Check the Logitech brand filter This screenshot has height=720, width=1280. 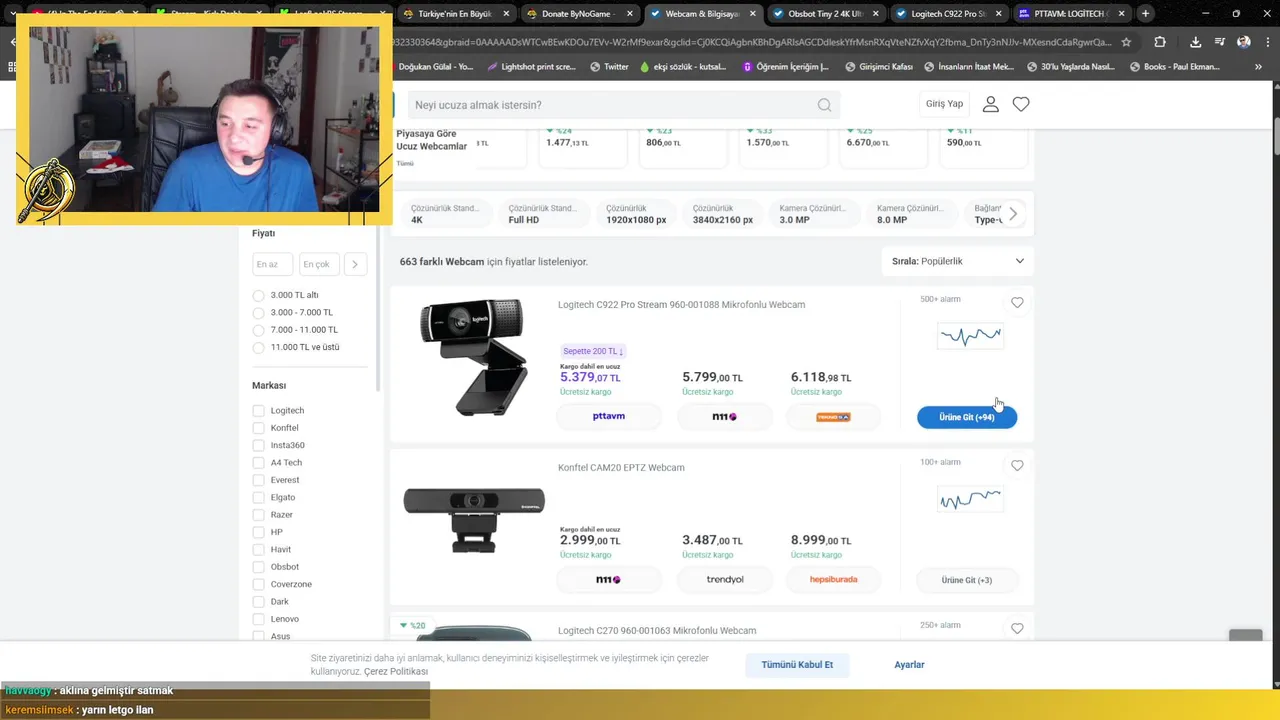coord(259,411)
